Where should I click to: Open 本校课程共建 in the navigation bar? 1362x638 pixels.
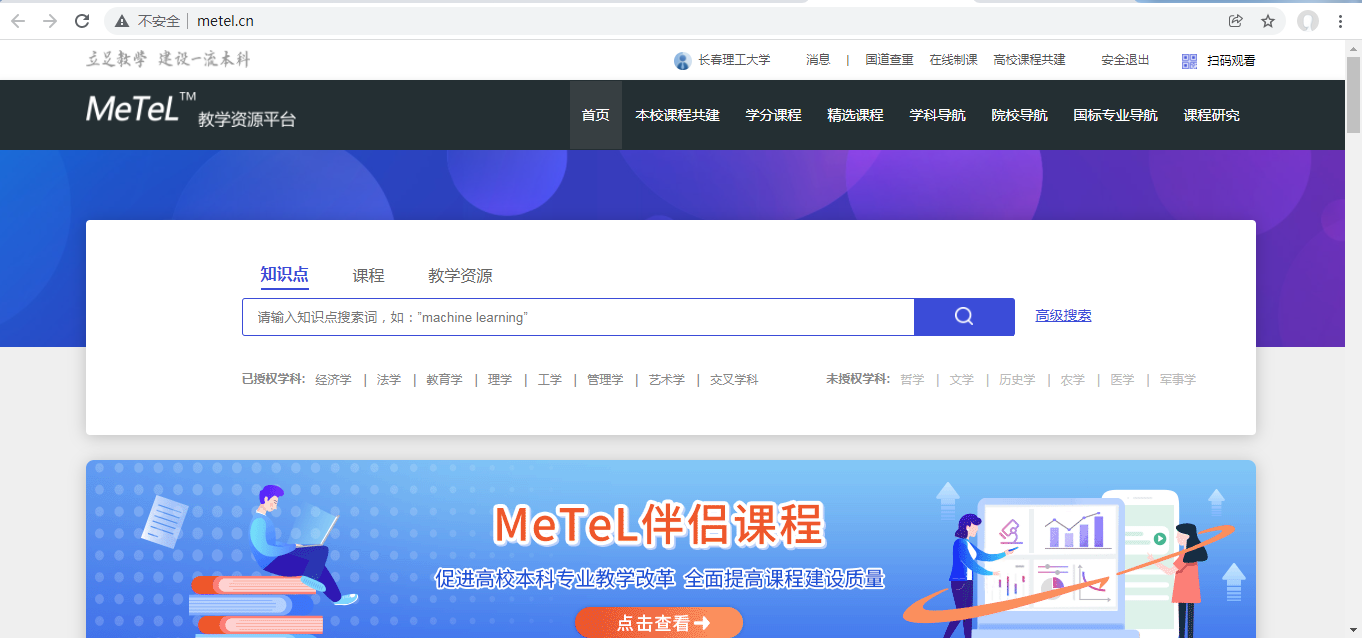coord(678,115)
